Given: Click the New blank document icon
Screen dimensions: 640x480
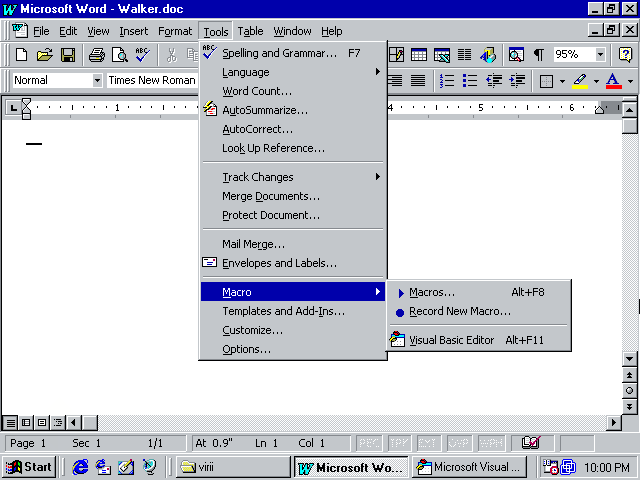Looking at the screenshot, I should (x=21, y=54).
